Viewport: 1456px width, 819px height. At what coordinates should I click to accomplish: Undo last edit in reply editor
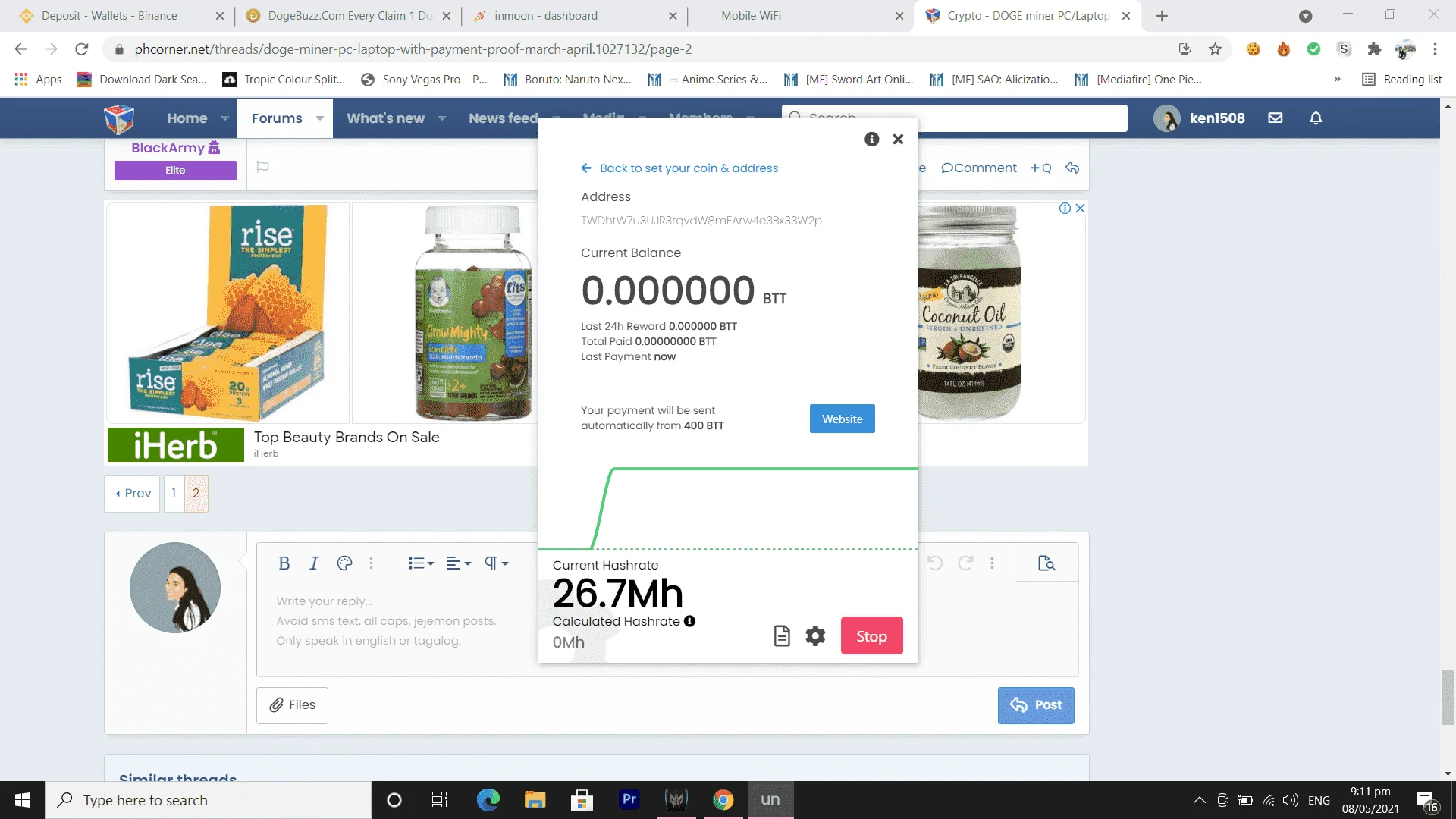pos(935,563)
